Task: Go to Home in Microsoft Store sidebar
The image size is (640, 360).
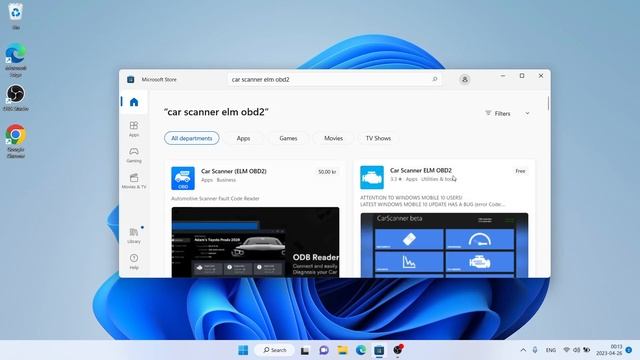Action: pos(134,102)
